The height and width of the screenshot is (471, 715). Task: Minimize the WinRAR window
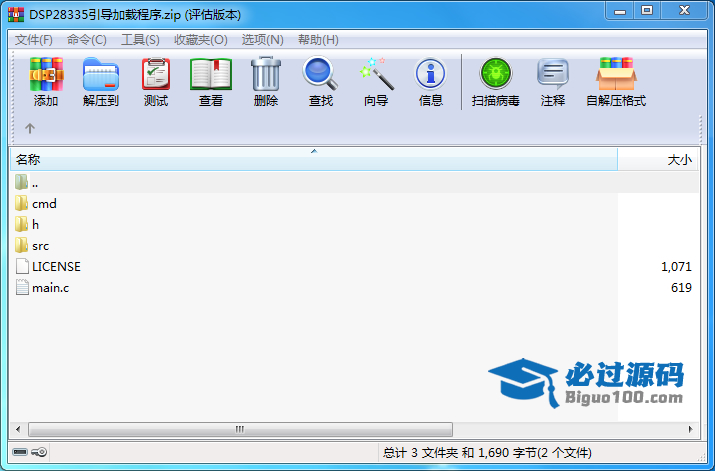620,11
